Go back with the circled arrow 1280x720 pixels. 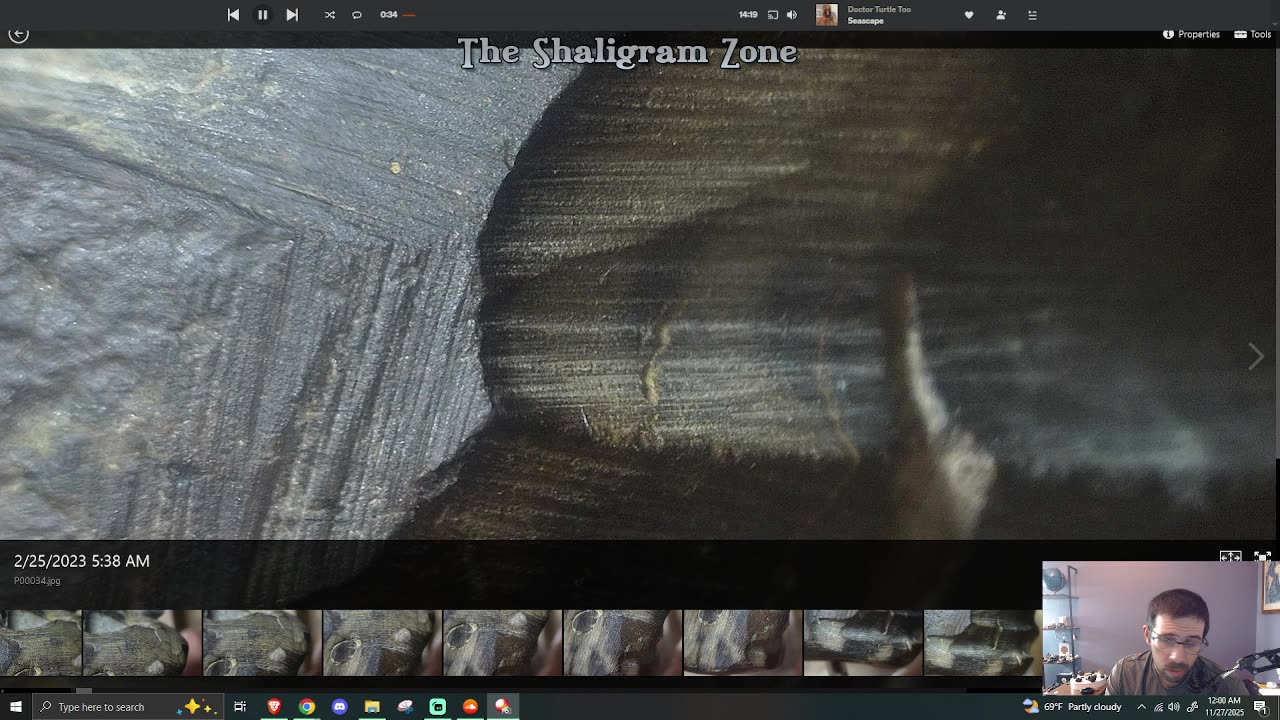(x=18, y=34)
